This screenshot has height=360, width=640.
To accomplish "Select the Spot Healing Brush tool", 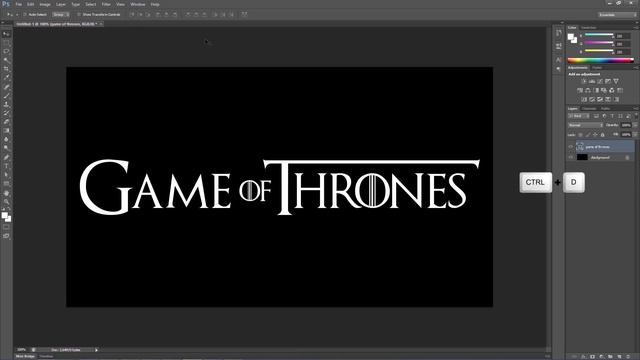I will [x=6, y=87].
